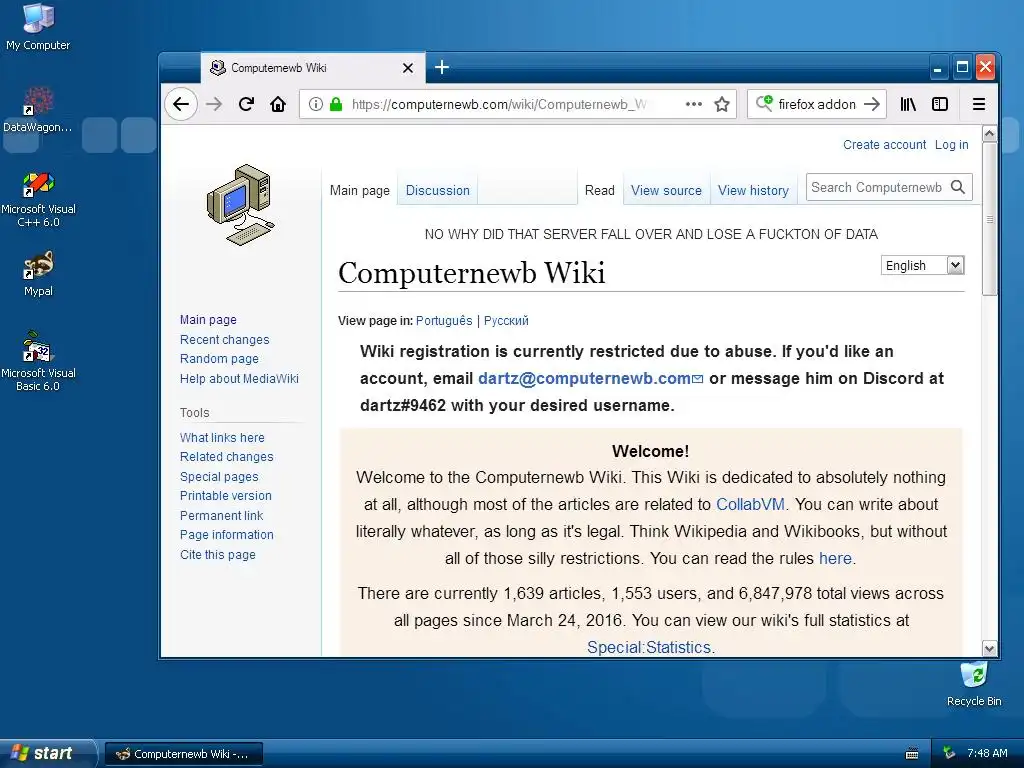Select the Read tab
The height and width of the screenshot is (768, 1024).
600,190
